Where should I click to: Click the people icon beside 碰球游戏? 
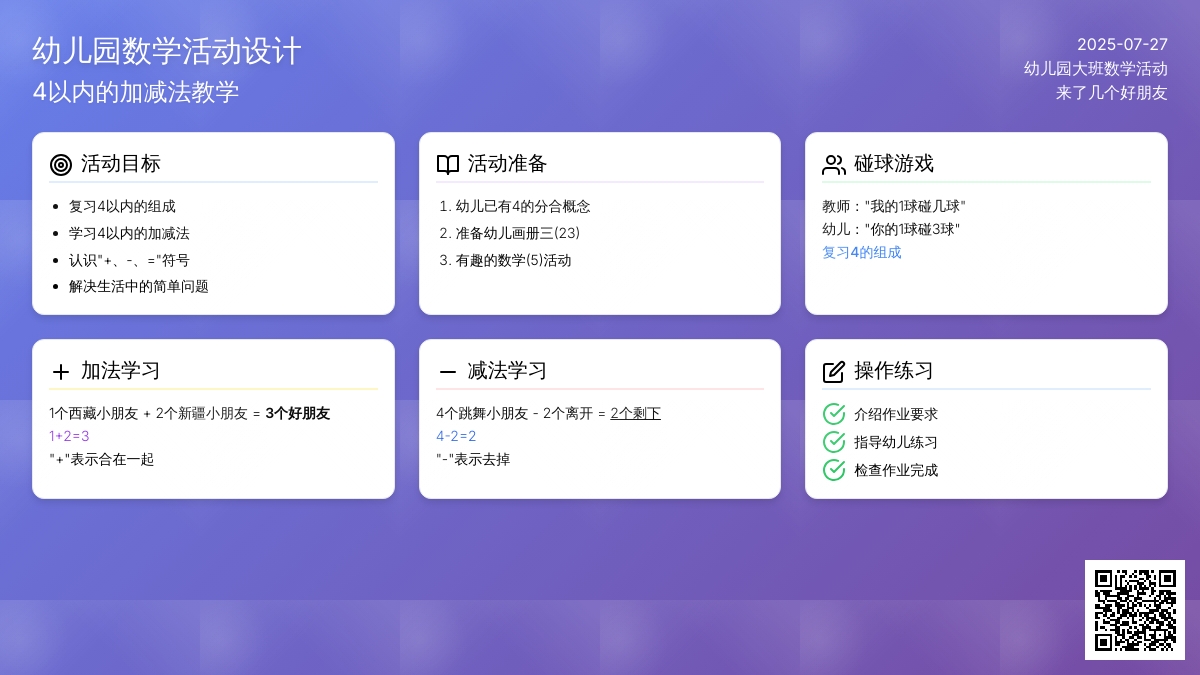[834, 165]
